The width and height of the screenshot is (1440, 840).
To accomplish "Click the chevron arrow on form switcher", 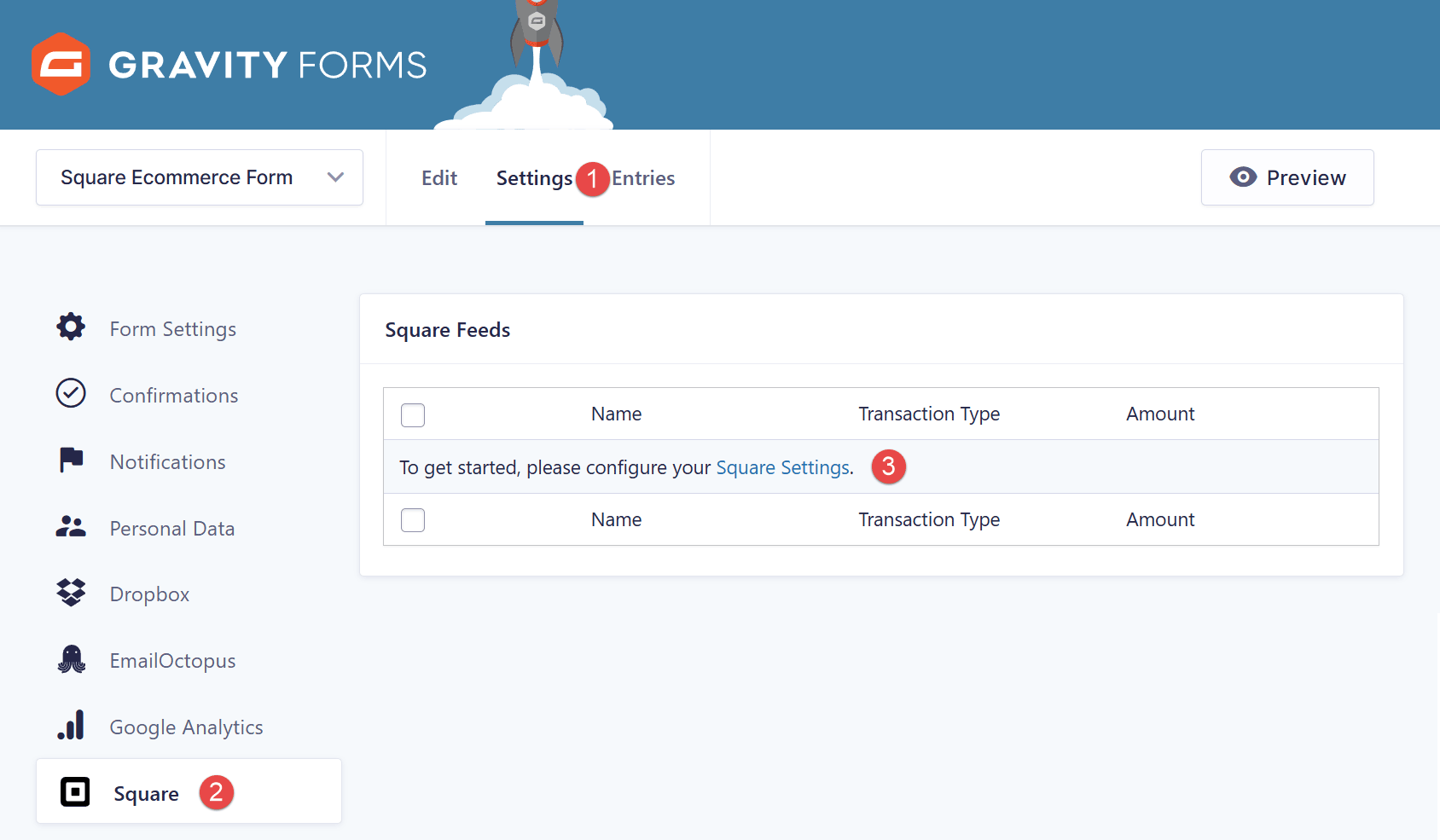I will coord(336,177).
